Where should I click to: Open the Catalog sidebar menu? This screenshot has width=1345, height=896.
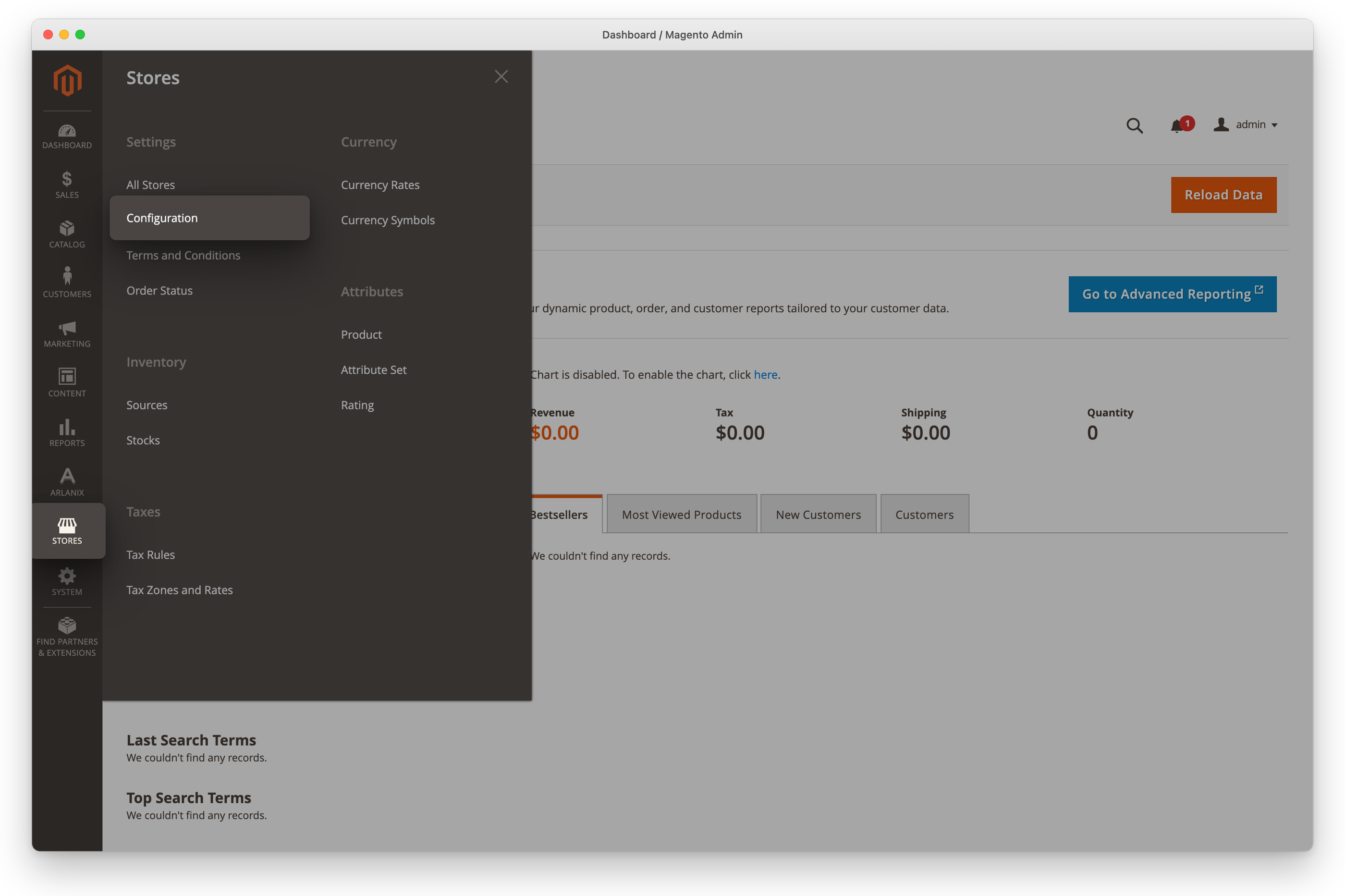[x=67, y=235]
